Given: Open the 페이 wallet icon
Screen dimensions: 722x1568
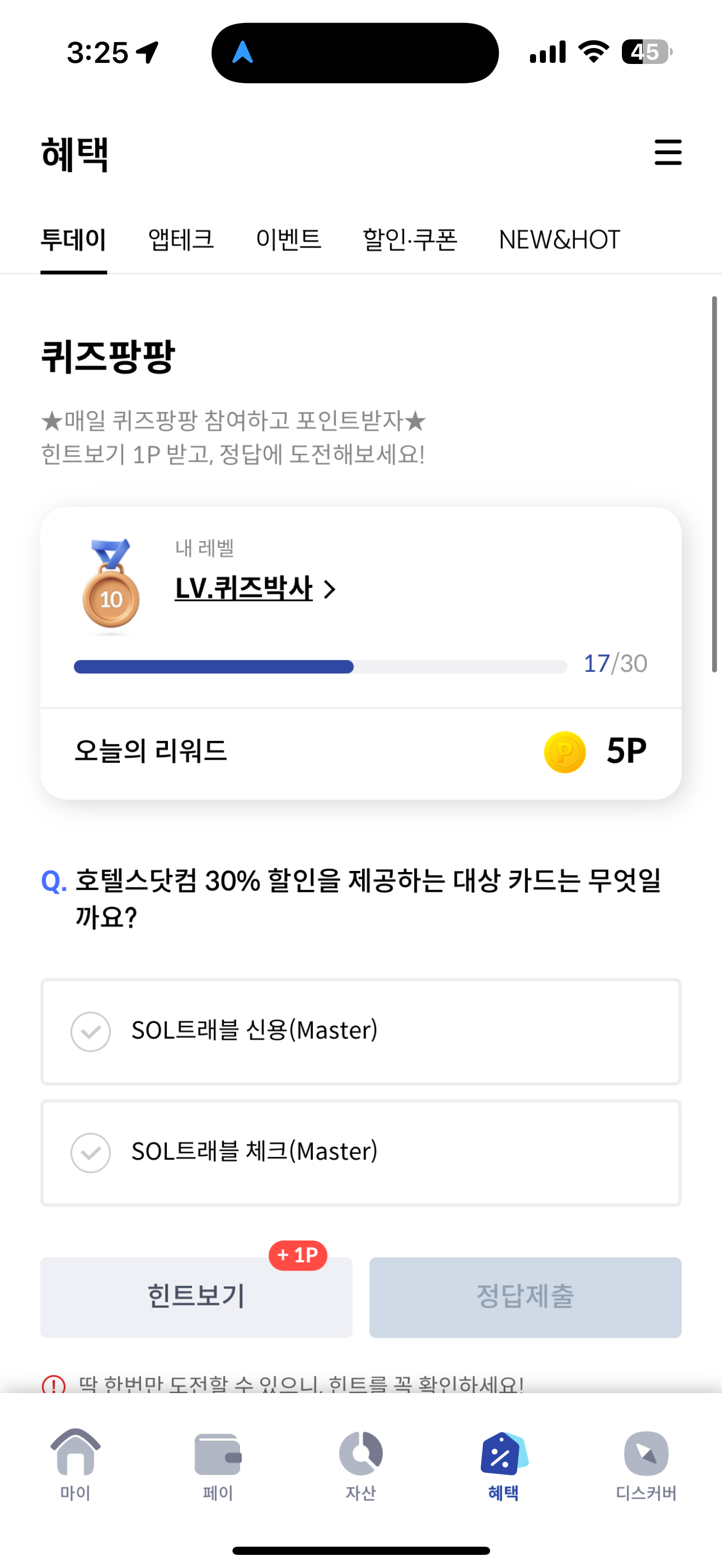Looking at the screenshot, I should tap(218, 1454).
